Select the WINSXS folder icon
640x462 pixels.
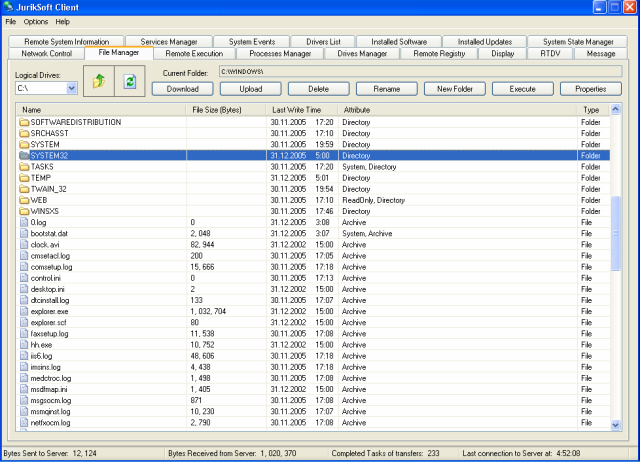24,211
